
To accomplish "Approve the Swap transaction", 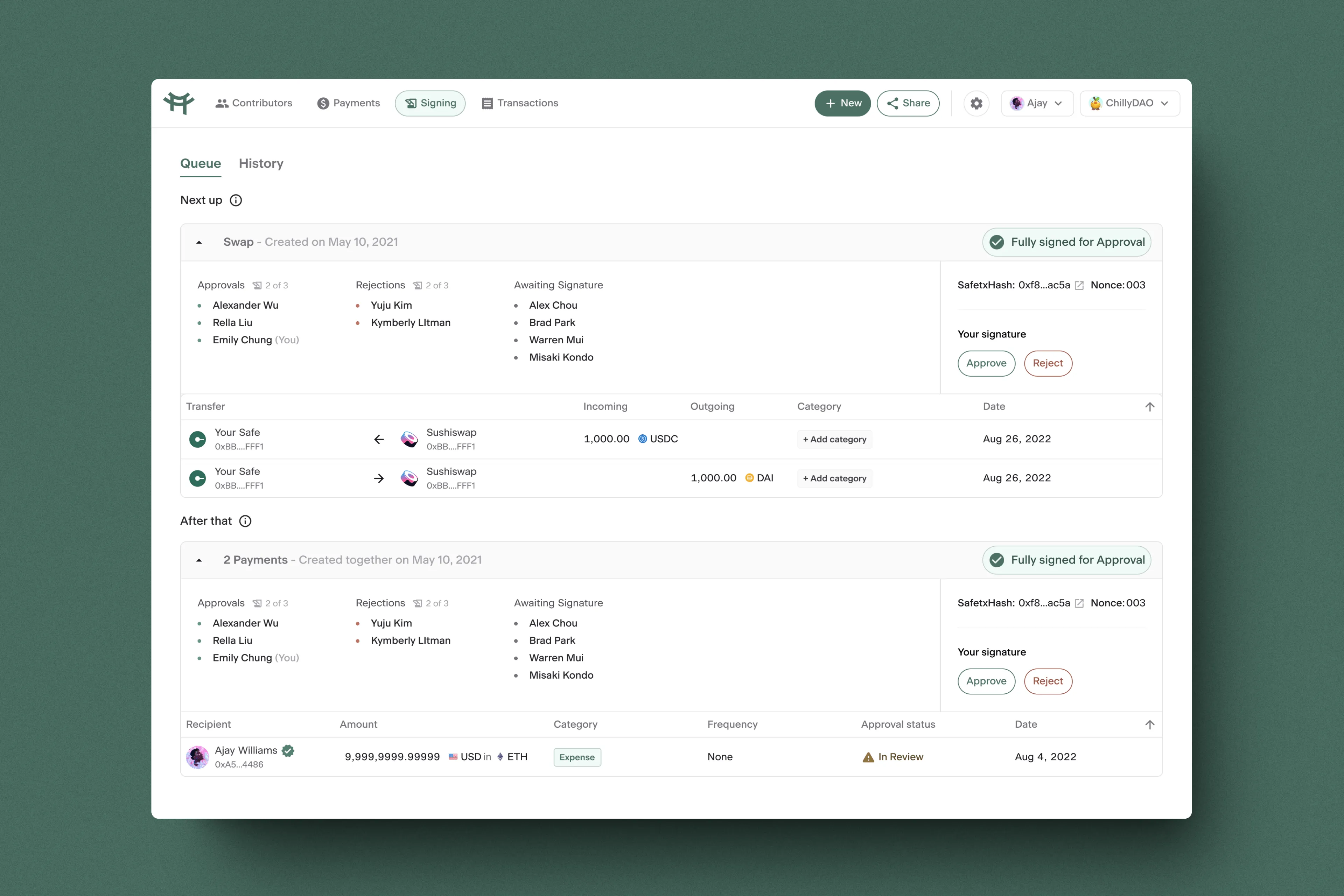I will [x=986, y=363].
